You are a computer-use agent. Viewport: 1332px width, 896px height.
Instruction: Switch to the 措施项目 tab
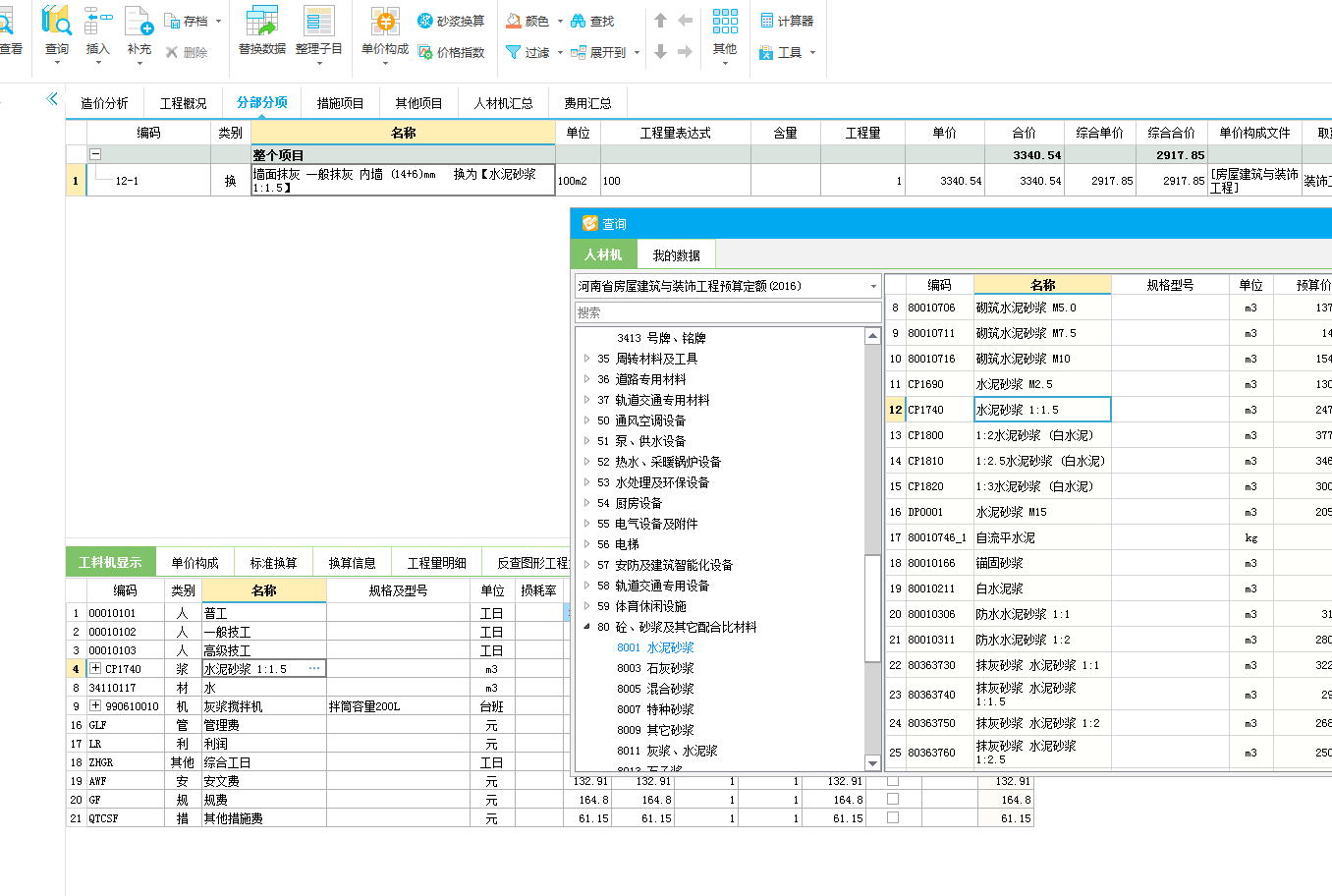341,103
